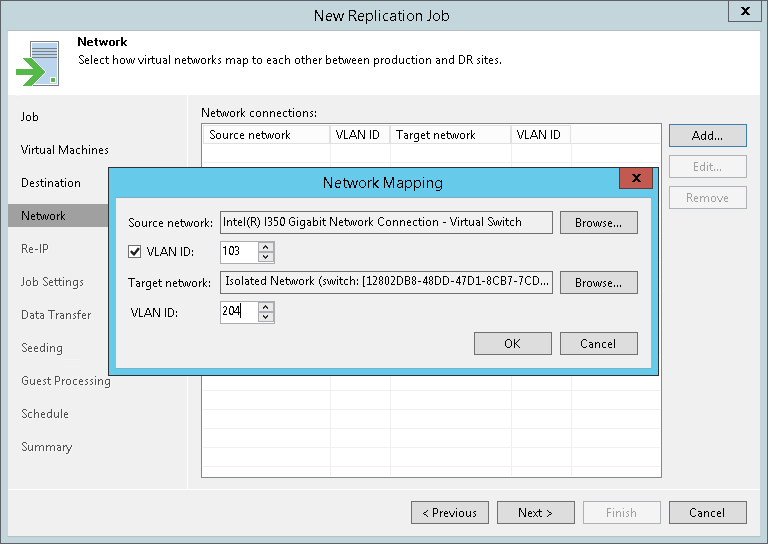Browse for the target network

[599, 283]
